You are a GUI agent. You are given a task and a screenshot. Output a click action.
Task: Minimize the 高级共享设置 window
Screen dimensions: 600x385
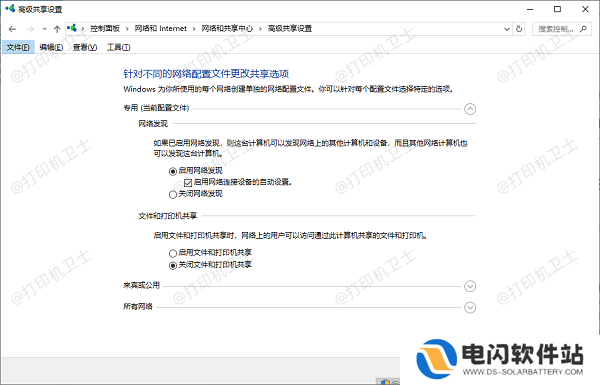point(530,9)
